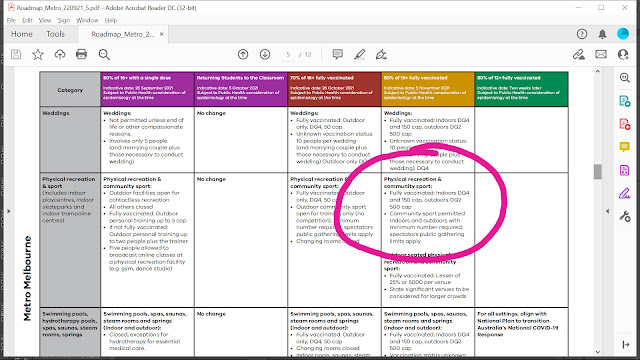Open the find text magnifier
The width and height of the screenshot is (640, 360).
click(104, 55)
